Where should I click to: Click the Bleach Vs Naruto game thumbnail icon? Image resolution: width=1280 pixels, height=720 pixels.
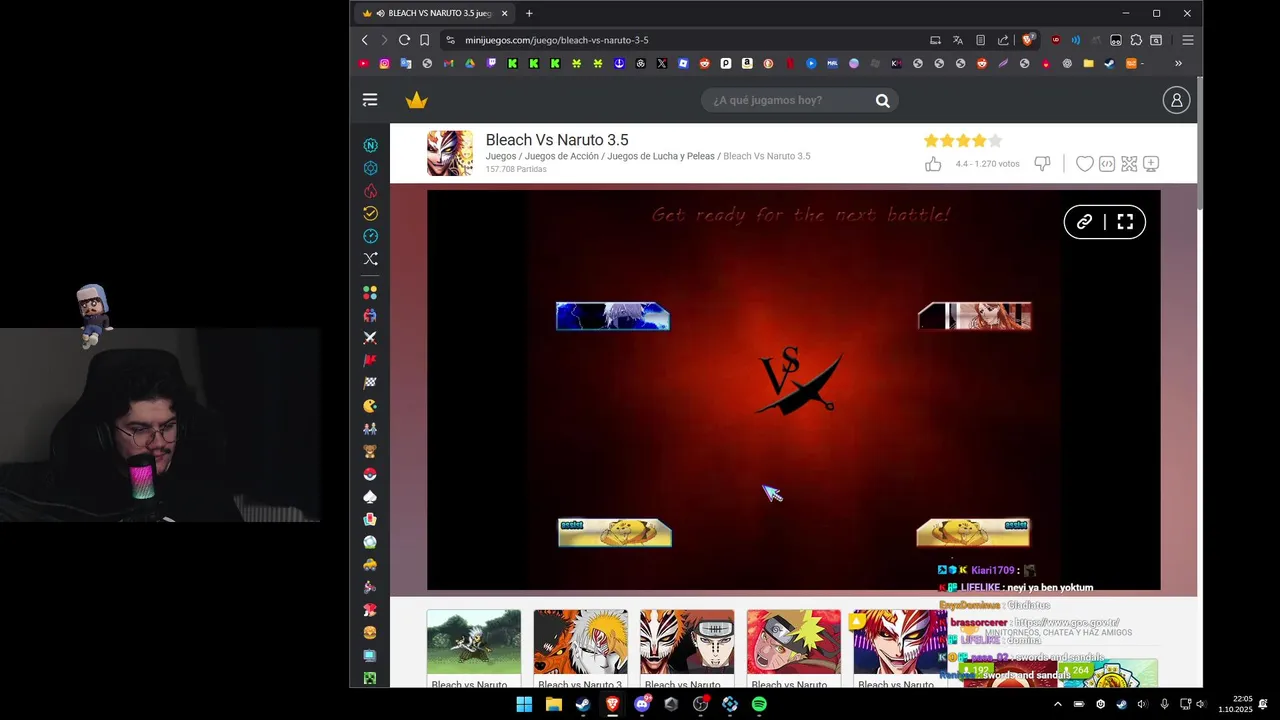click(x=450, y=153)
